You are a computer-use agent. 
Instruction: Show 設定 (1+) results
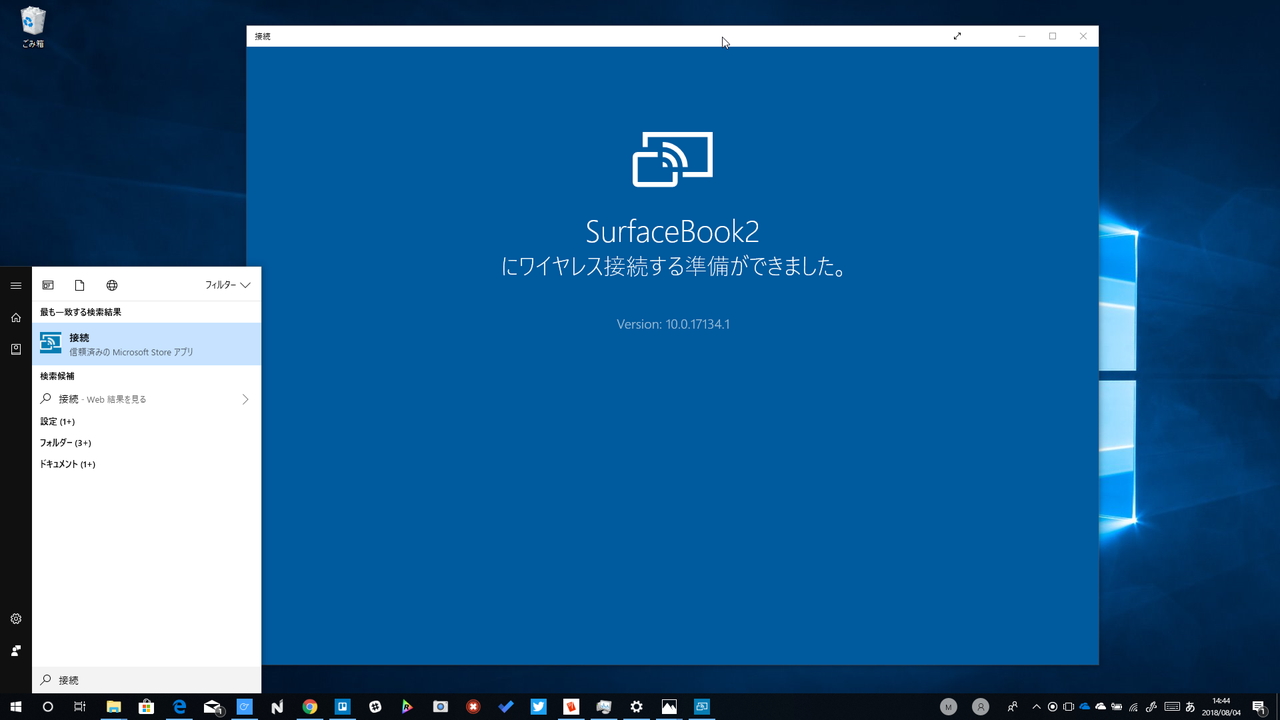57,421
